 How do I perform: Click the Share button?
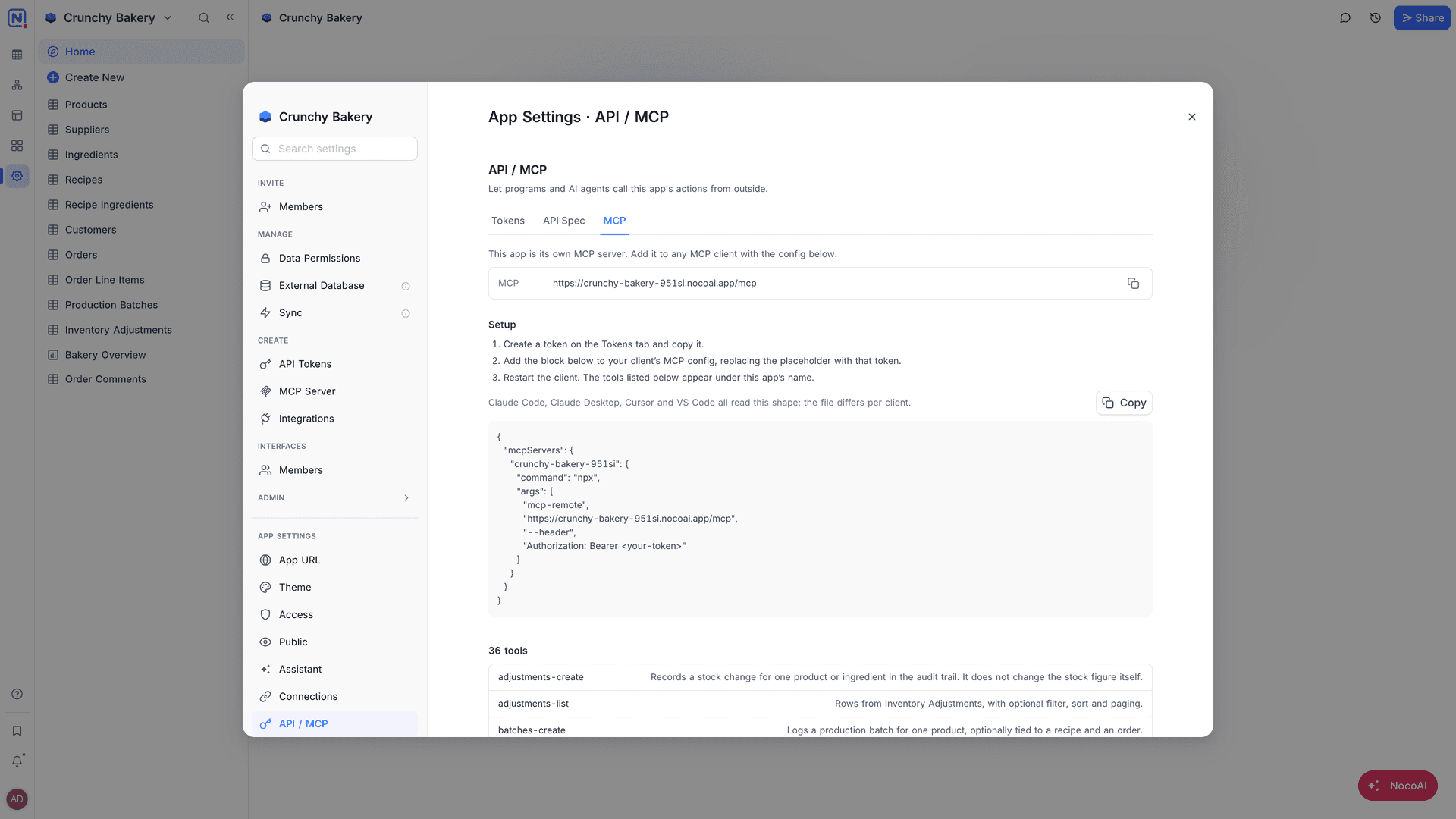[x=1422, y=17]
